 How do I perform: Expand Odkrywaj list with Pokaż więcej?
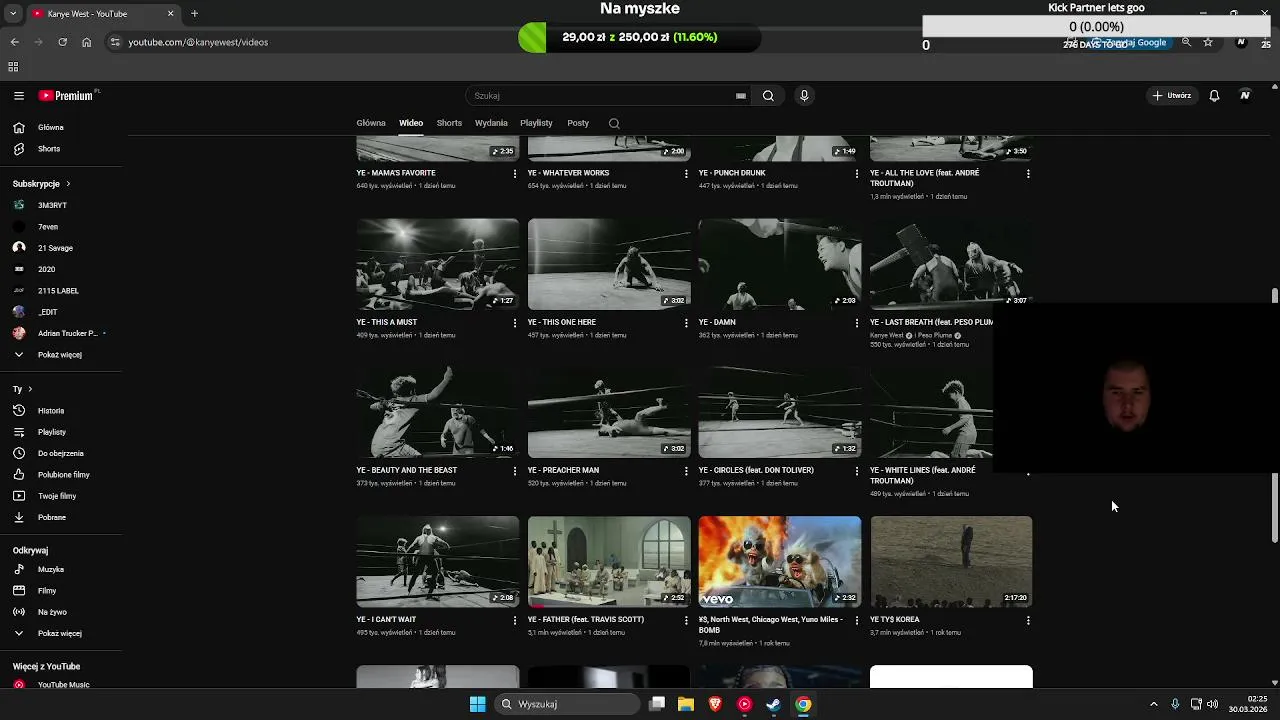[x=61, y=633]
